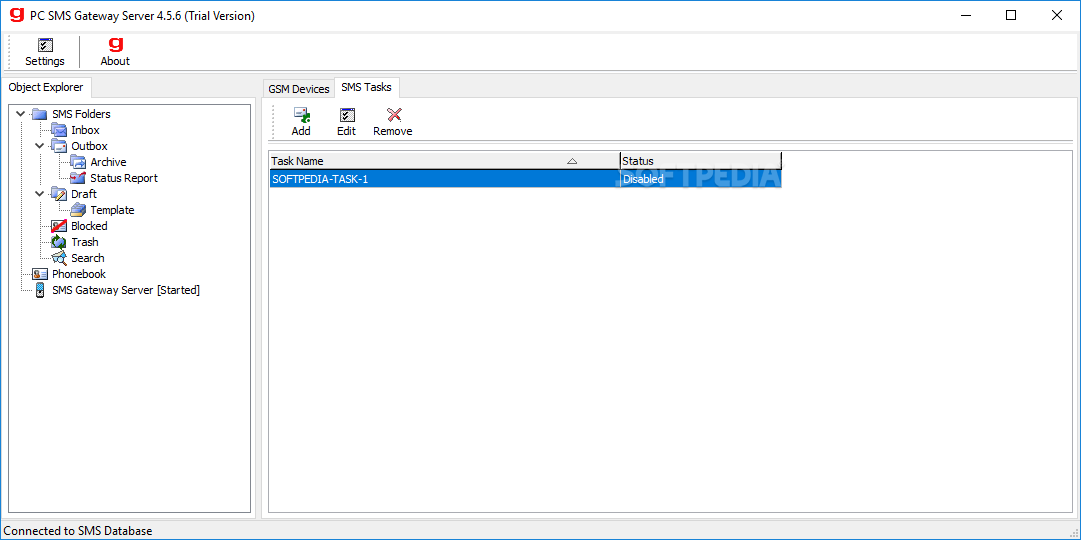Click the app logo in title bar

tap(17, 15)
